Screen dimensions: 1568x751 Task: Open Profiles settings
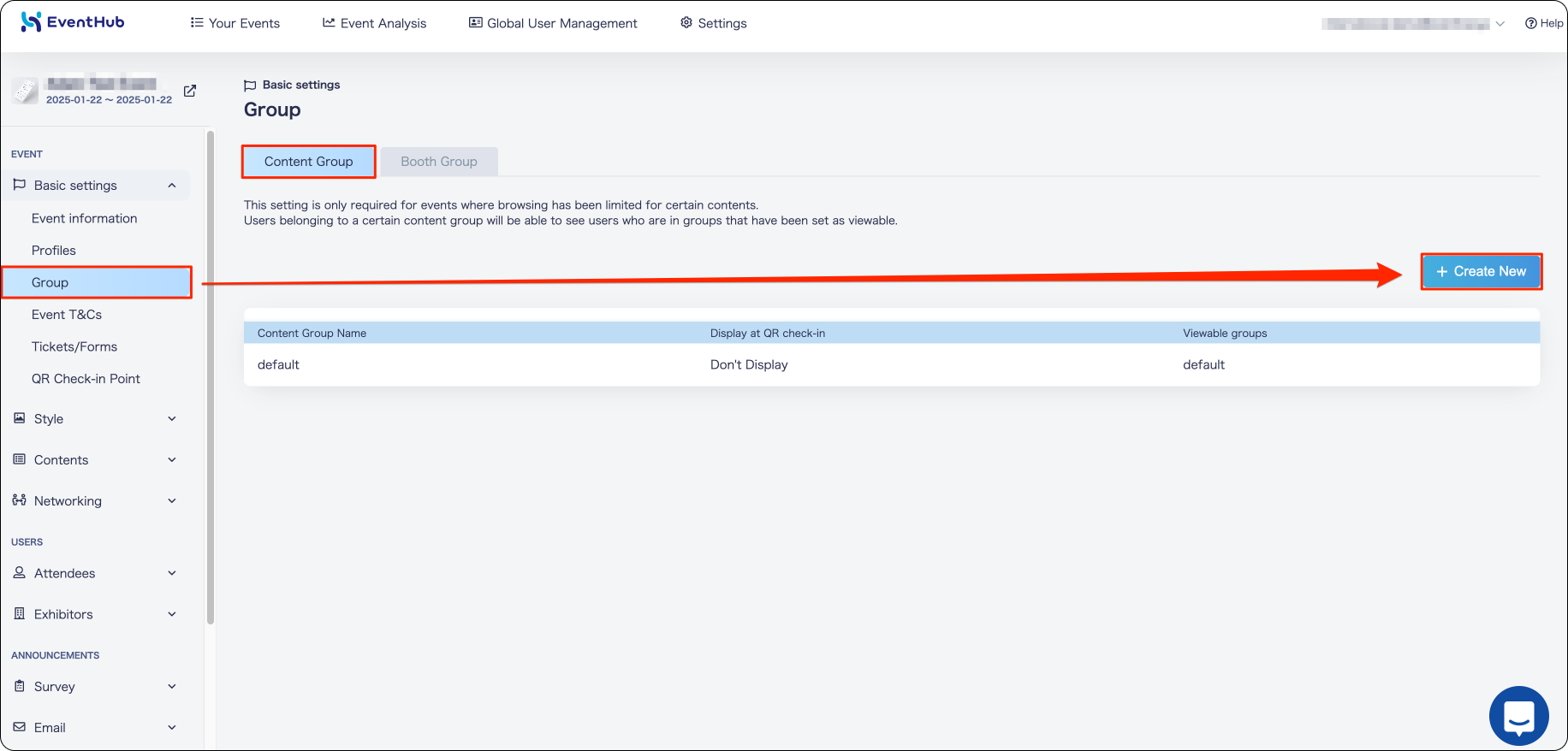pyautogui.click(x=54, y=251)
